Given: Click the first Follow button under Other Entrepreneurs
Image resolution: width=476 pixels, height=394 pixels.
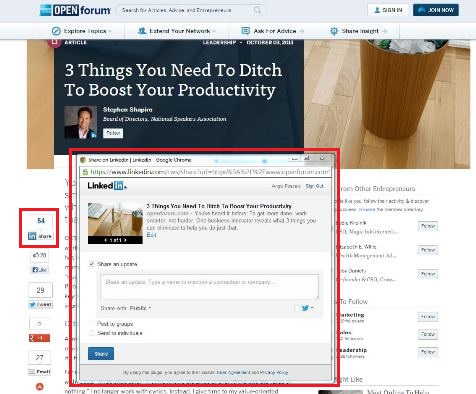Looking at the screenshot, I should 428,226.
